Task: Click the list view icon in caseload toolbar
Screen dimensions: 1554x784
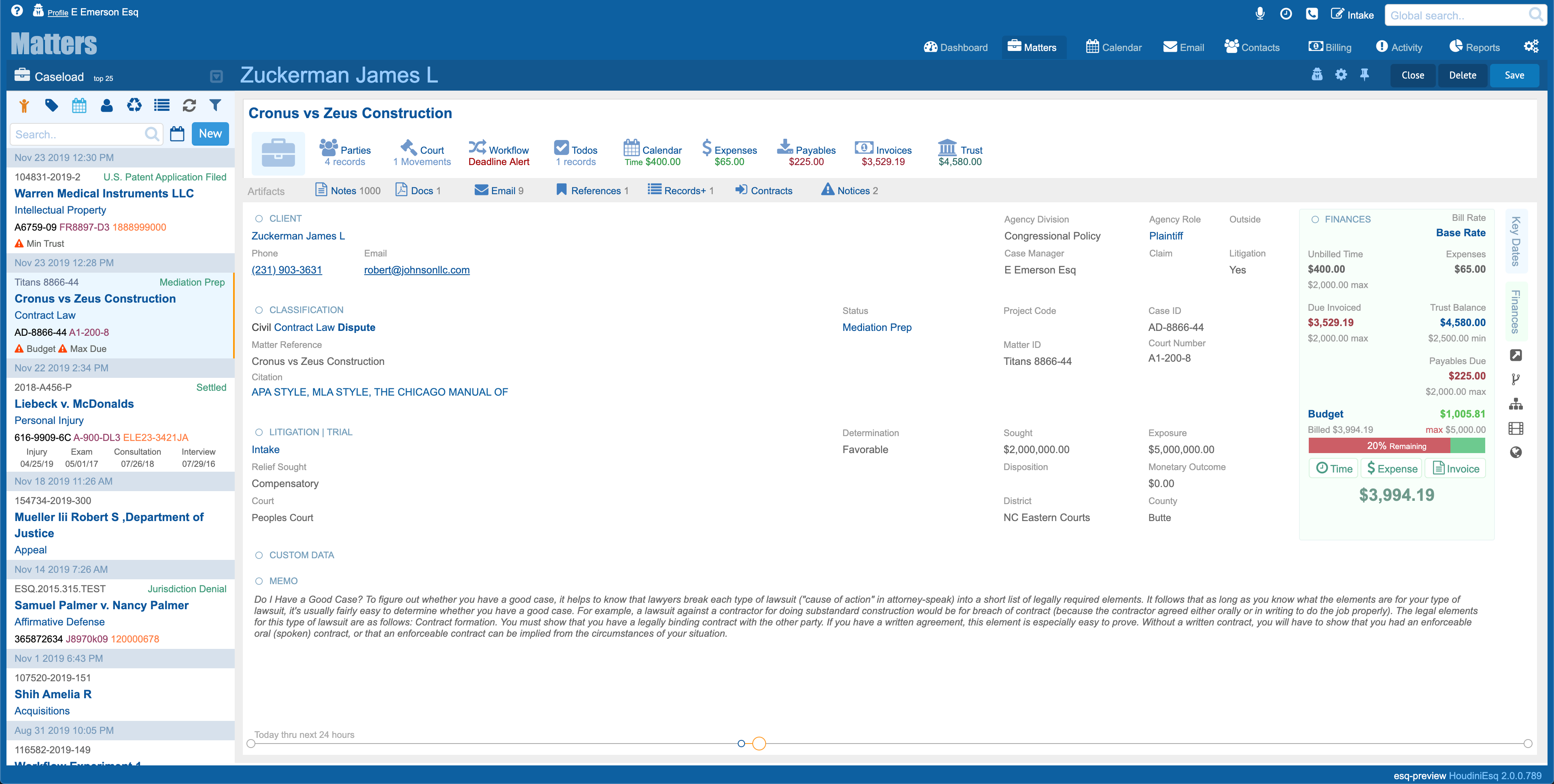Action: 162,106
